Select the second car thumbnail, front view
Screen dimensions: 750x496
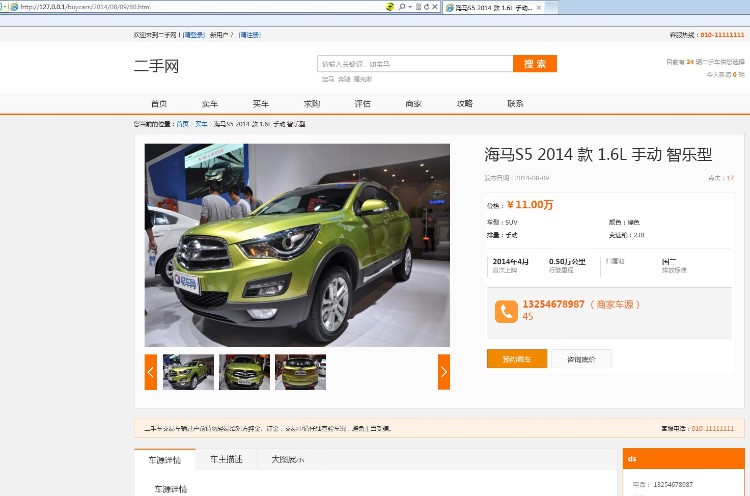pos(244,372)
